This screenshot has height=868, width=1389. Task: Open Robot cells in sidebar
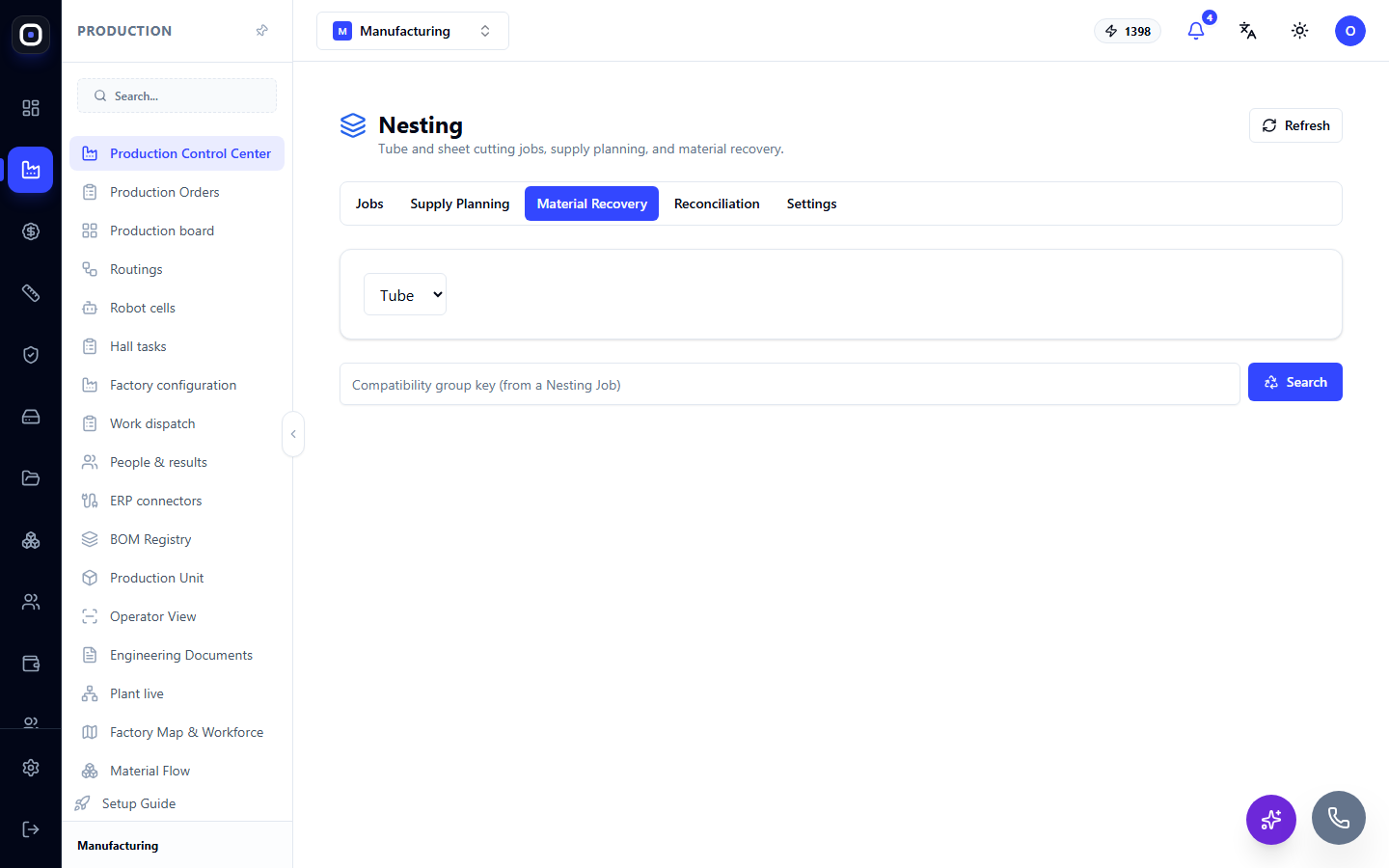point(177,308)
